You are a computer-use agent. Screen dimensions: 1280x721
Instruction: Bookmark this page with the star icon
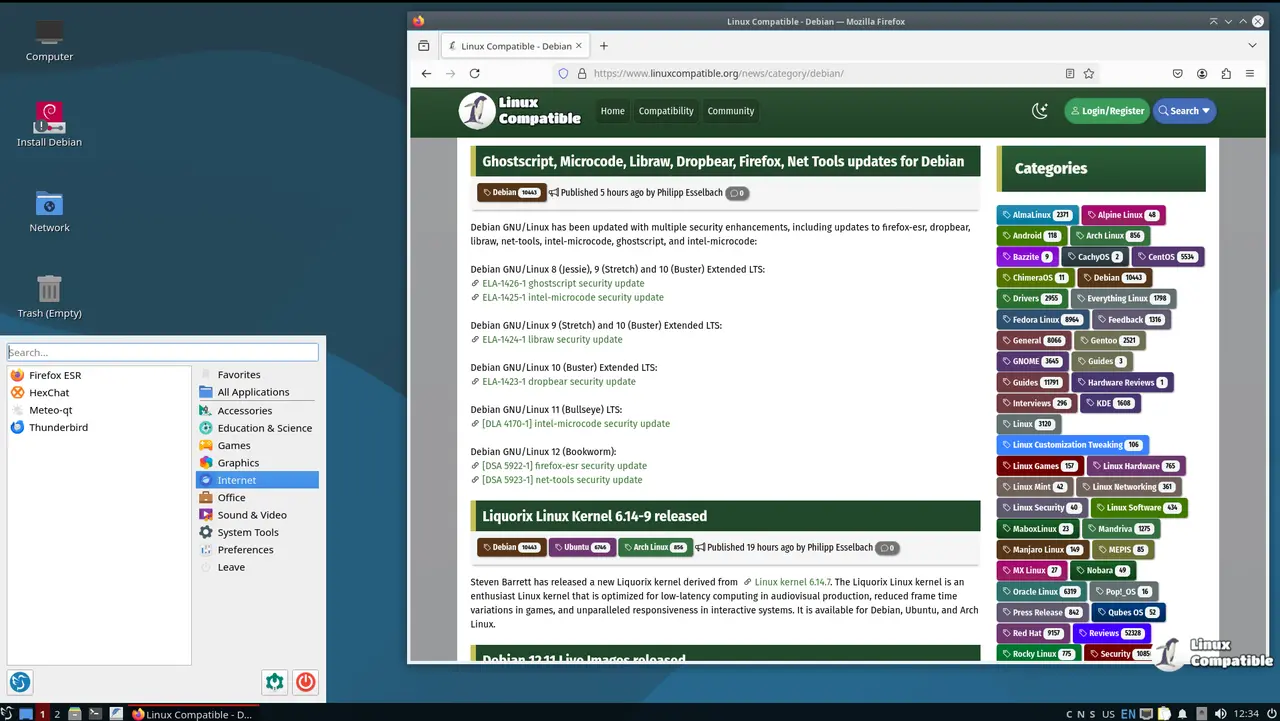coord(1089,73)
